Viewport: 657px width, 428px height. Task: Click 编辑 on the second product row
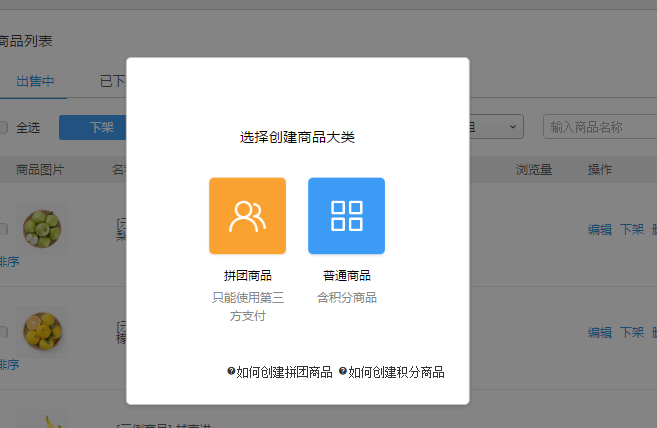[599, 332]
